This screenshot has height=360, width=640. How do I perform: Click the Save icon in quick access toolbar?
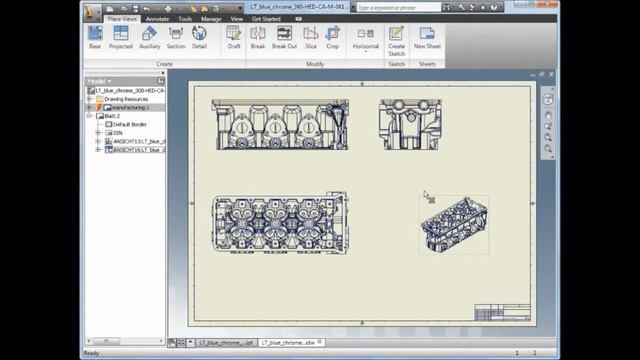pyautogui.click(x=136, y=8)
